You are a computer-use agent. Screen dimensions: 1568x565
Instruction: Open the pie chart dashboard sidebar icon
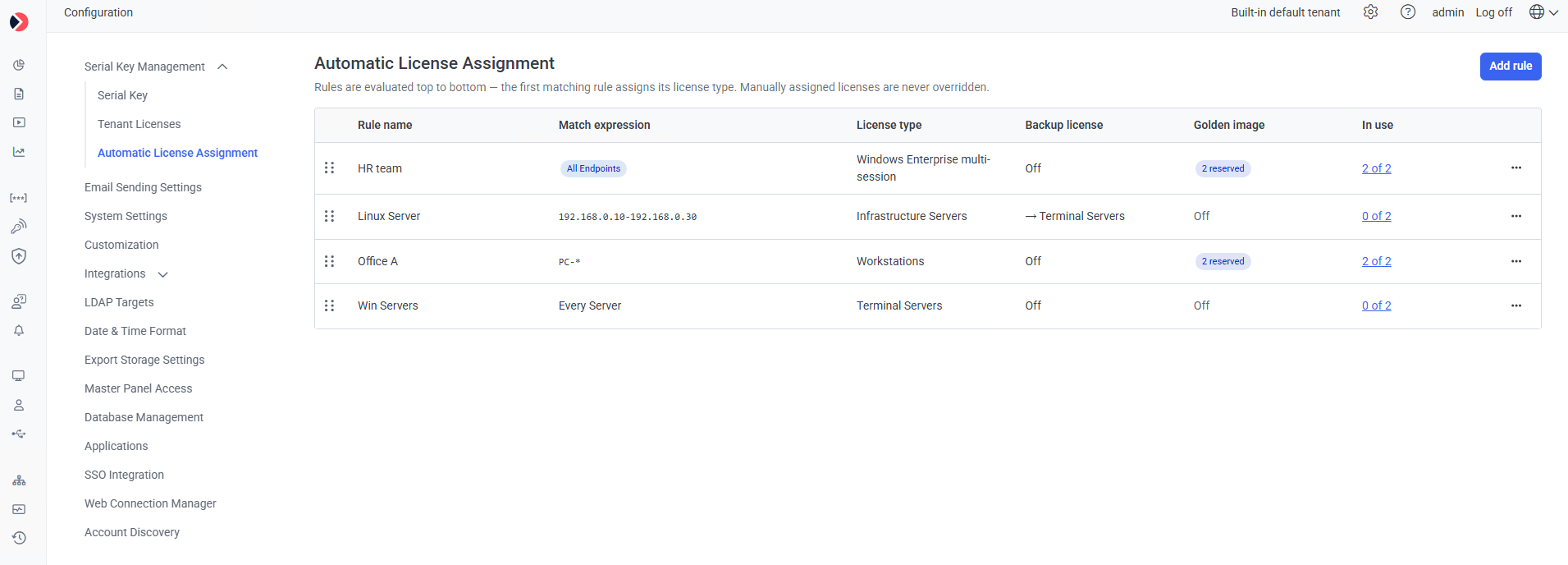[19, 65]
